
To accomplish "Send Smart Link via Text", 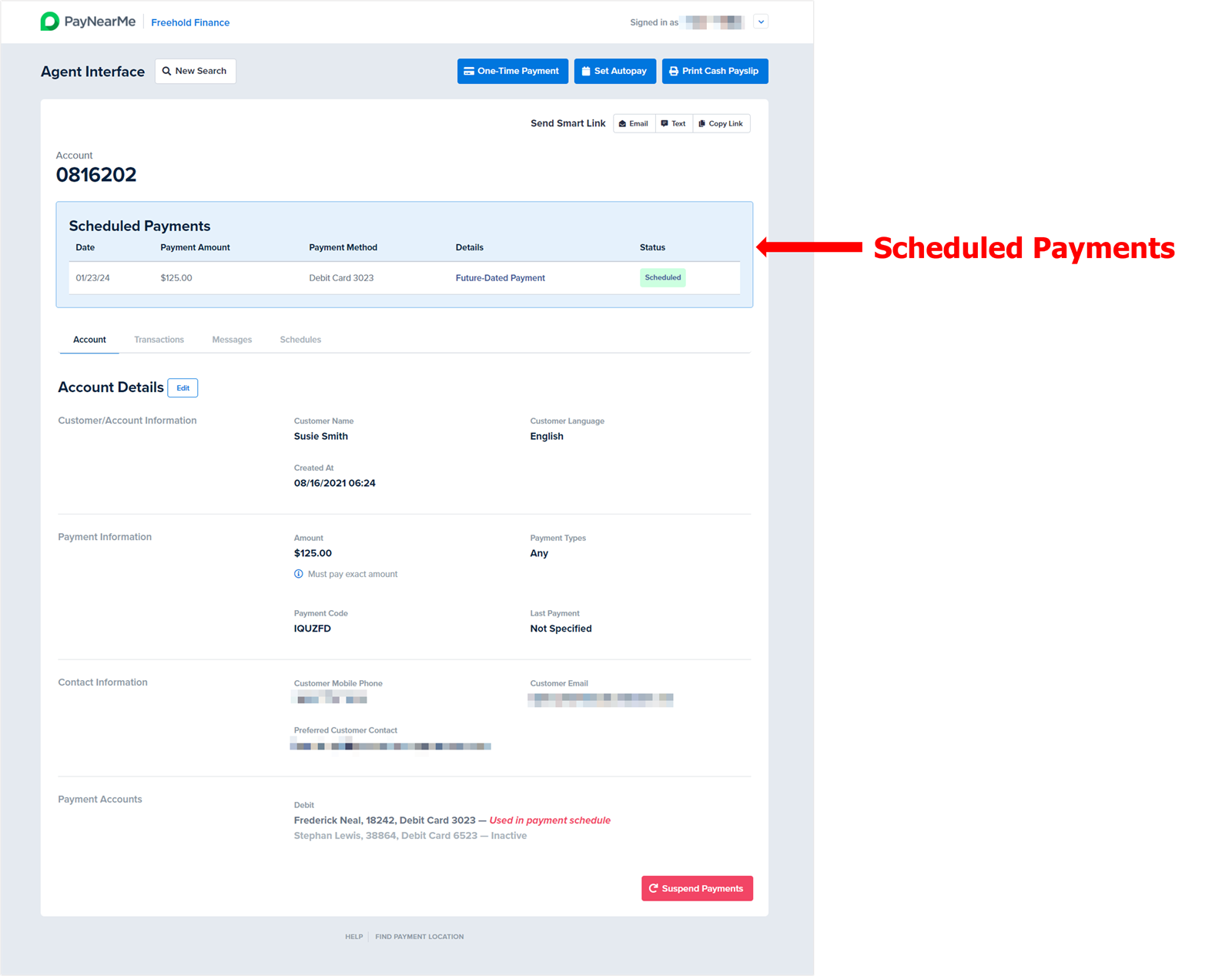I will pos(674,123).
